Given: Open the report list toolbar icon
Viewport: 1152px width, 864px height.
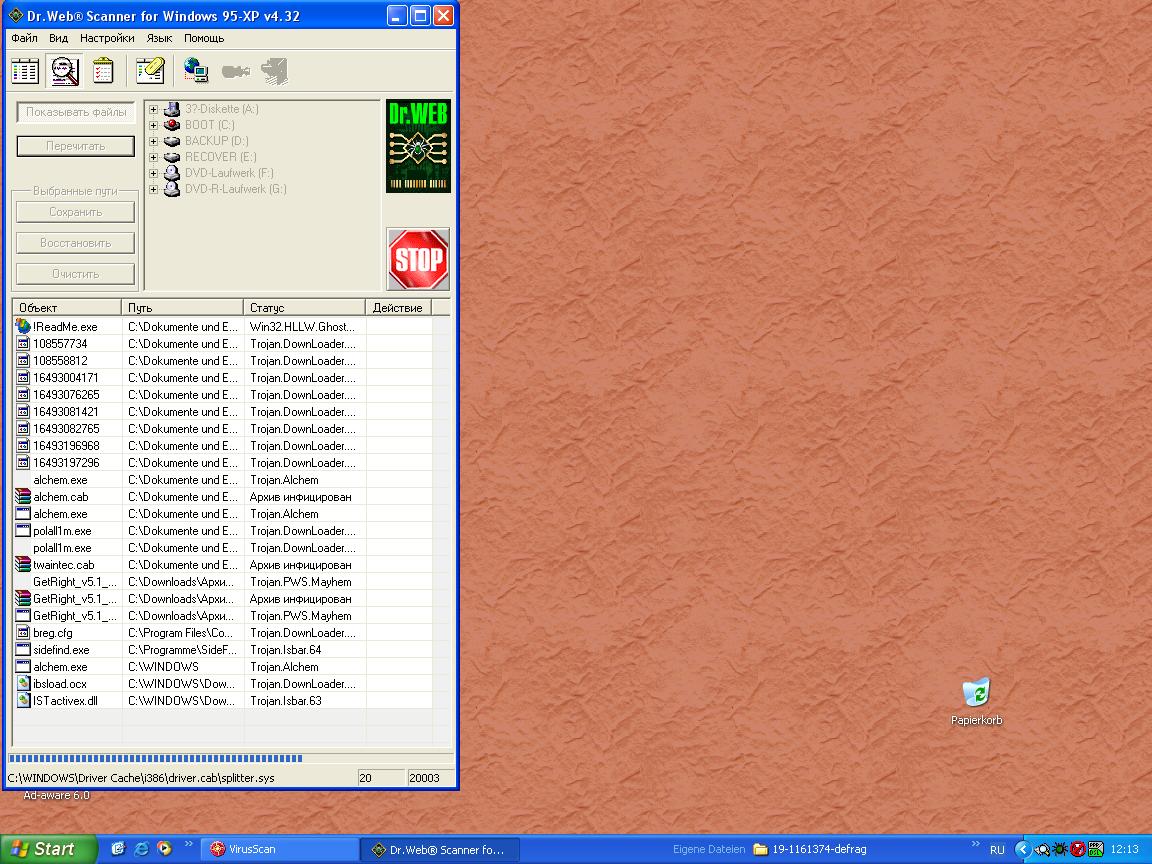Looking at the screenshot, I should pos(25,71).
